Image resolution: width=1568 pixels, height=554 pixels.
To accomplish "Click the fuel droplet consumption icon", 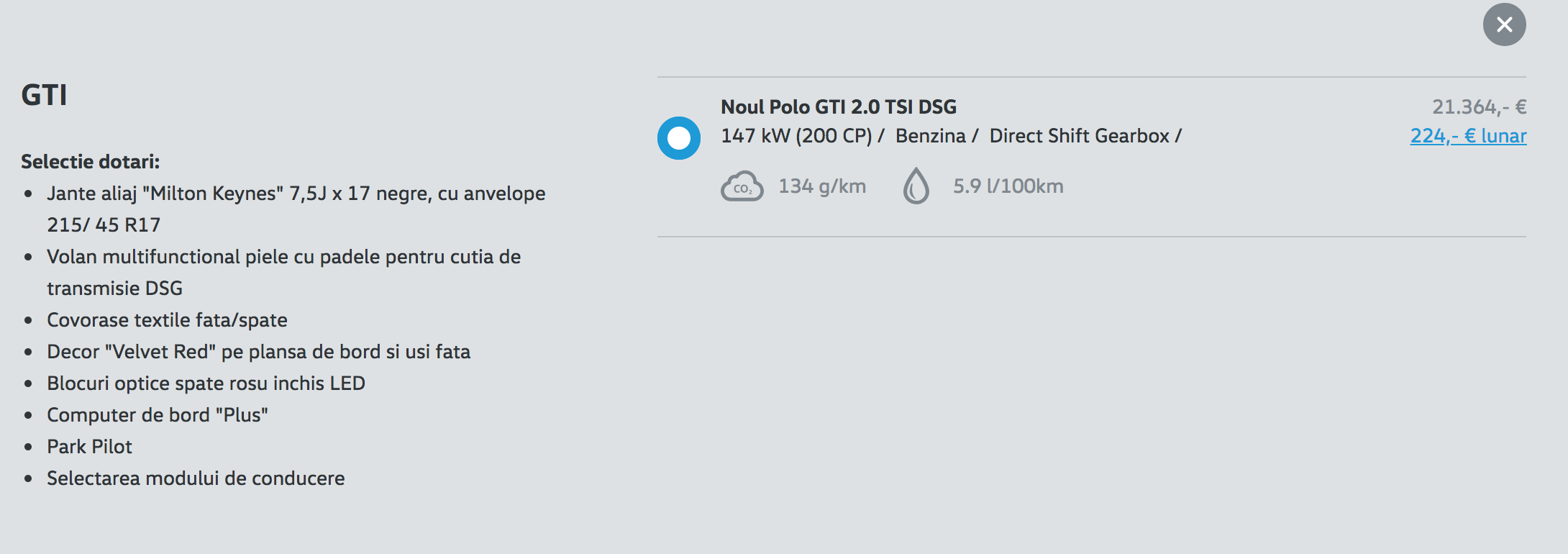I will tap(916, 186).
